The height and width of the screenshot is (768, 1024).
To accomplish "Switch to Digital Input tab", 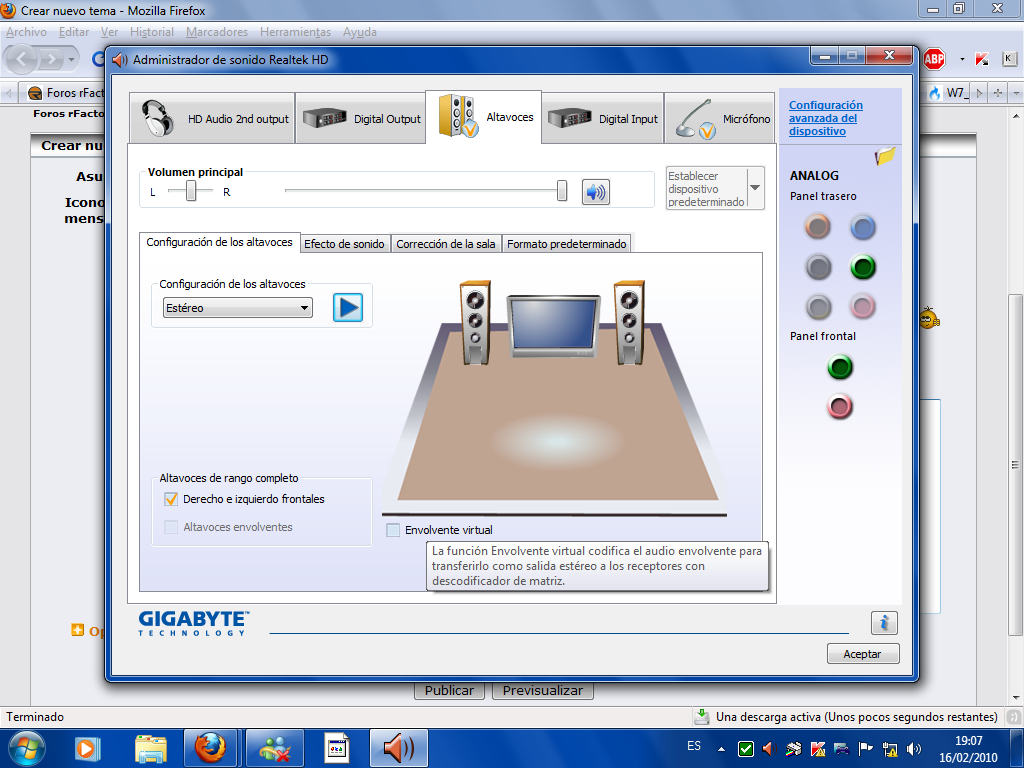I will pyautogui.click(x=603, y=118).
